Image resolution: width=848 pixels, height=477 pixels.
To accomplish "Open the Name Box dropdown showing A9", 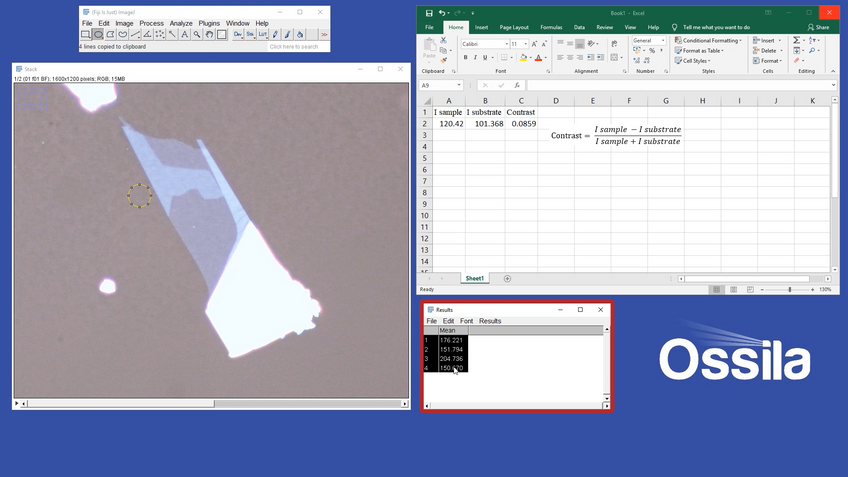I will click(x=459, y=85).
